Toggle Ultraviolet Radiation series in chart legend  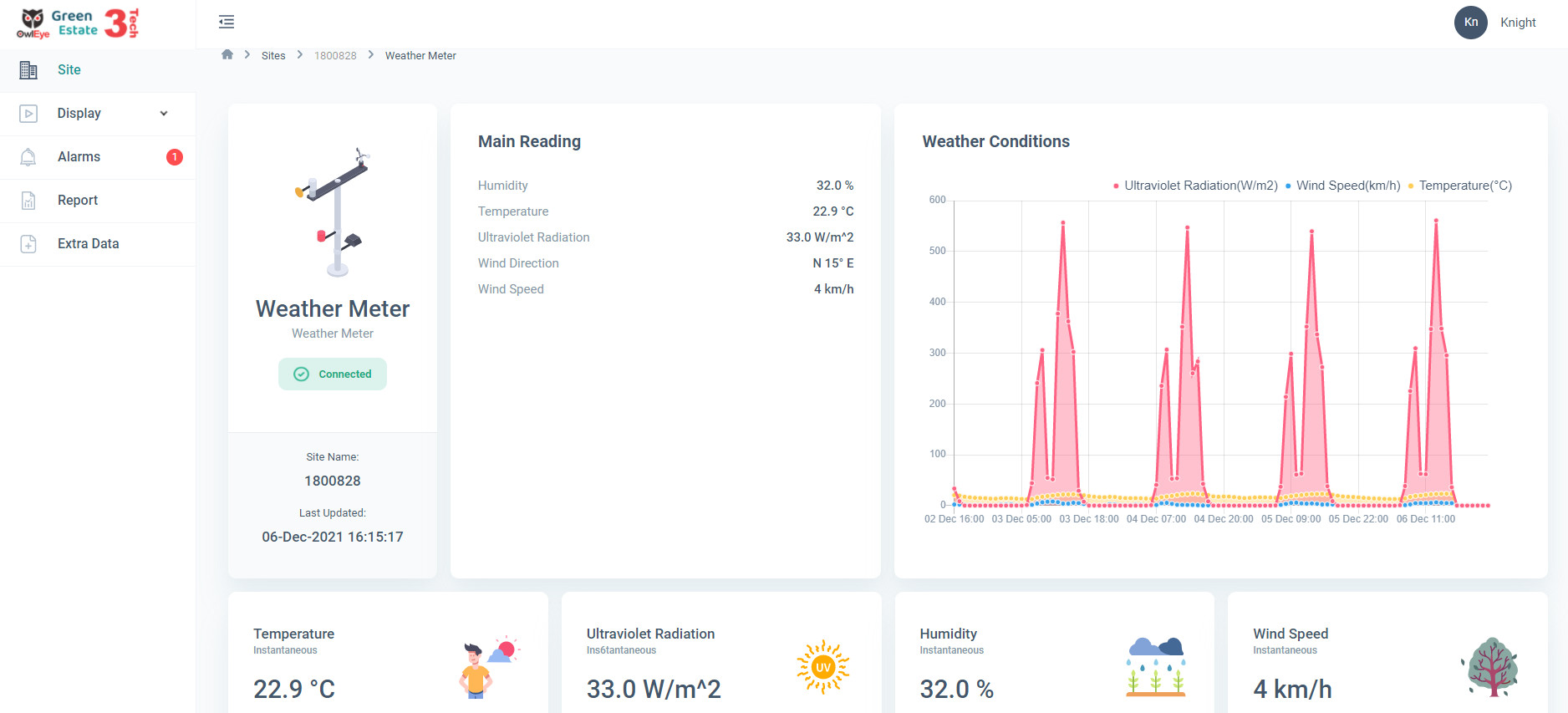pos(1195,186)
